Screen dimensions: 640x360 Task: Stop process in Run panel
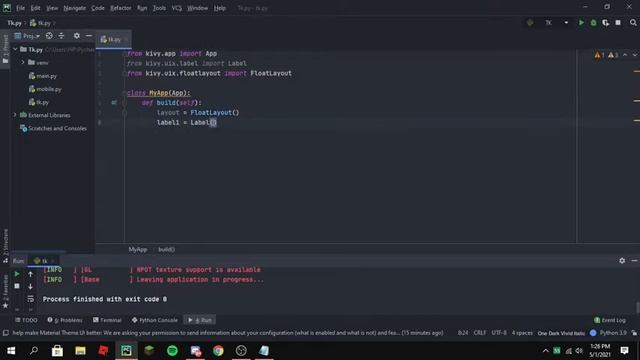(x=17, y=286)
